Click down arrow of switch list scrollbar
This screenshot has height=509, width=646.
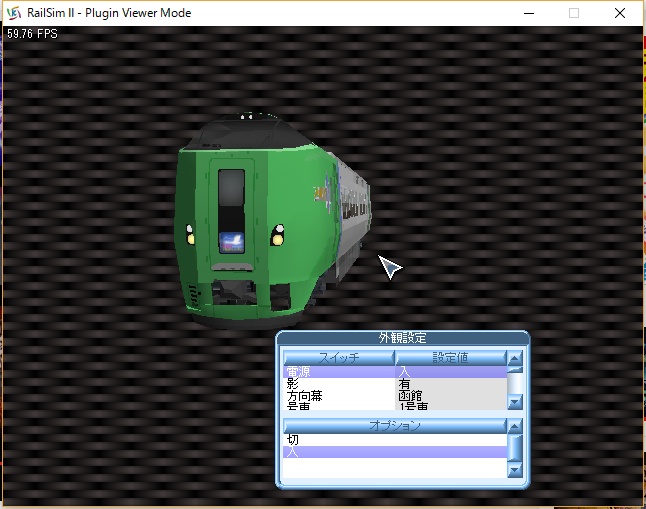tap(515, 402)
